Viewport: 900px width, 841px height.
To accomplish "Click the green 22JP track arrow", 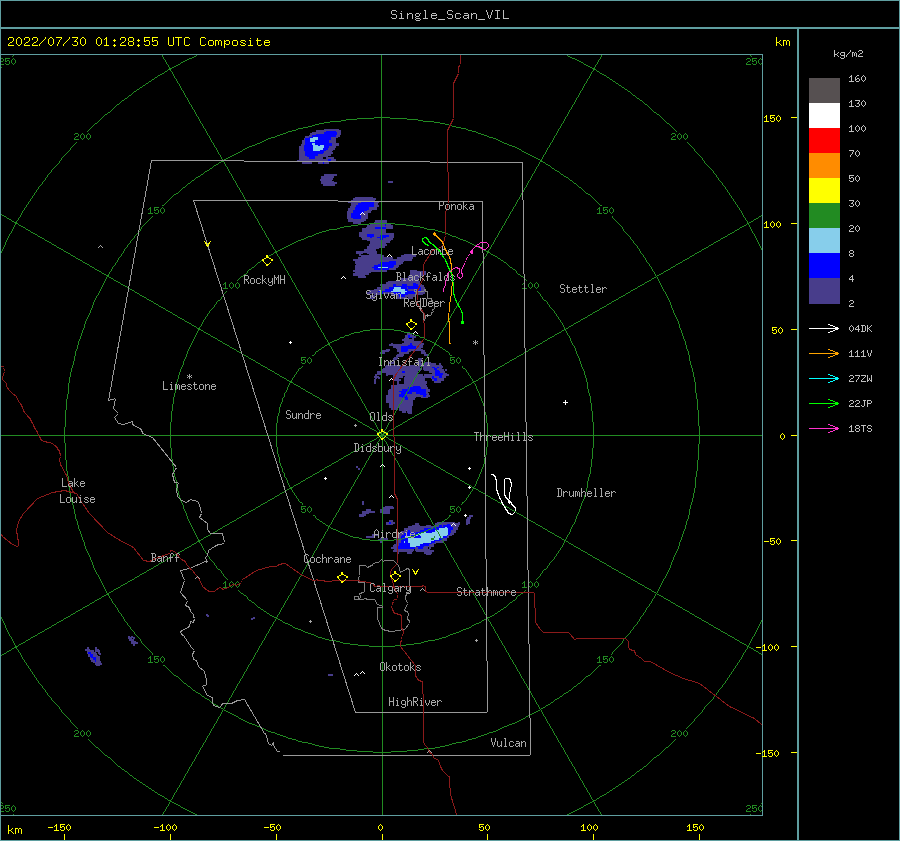I will [x=824, y=404].
